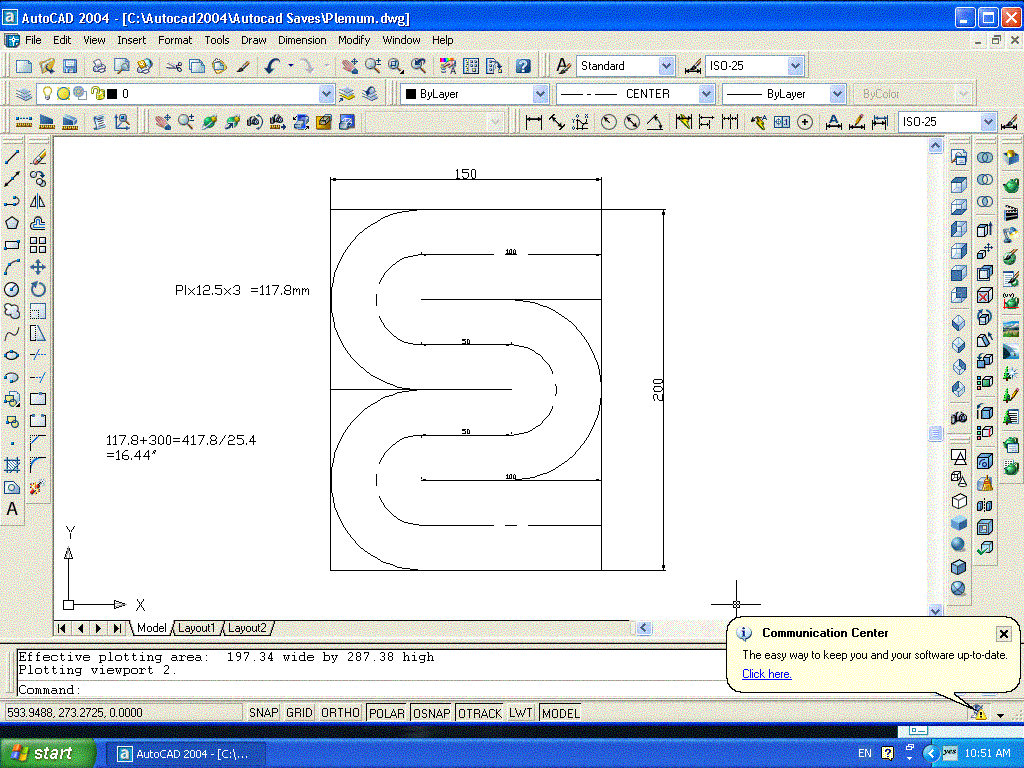Click the Save icon in toolbar
This screenshot has height=768, width=1024.
tap(70, 66)
